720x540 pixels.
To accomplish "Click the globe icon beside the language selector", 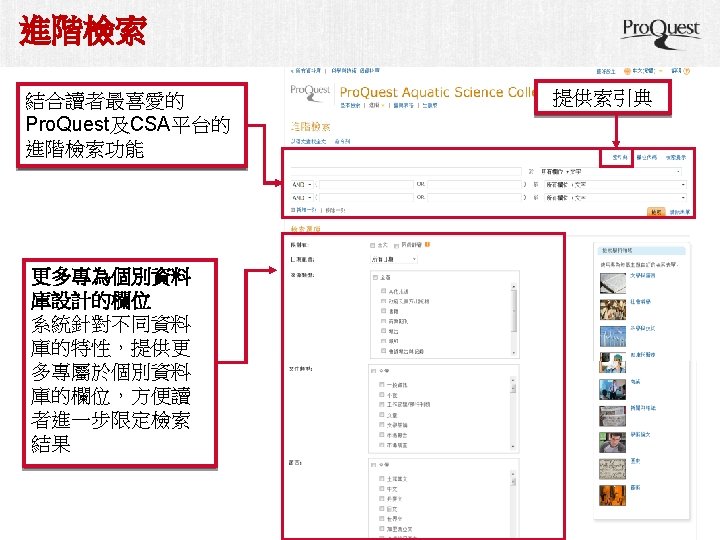I will pyautogui.click(x=627, y=71).
